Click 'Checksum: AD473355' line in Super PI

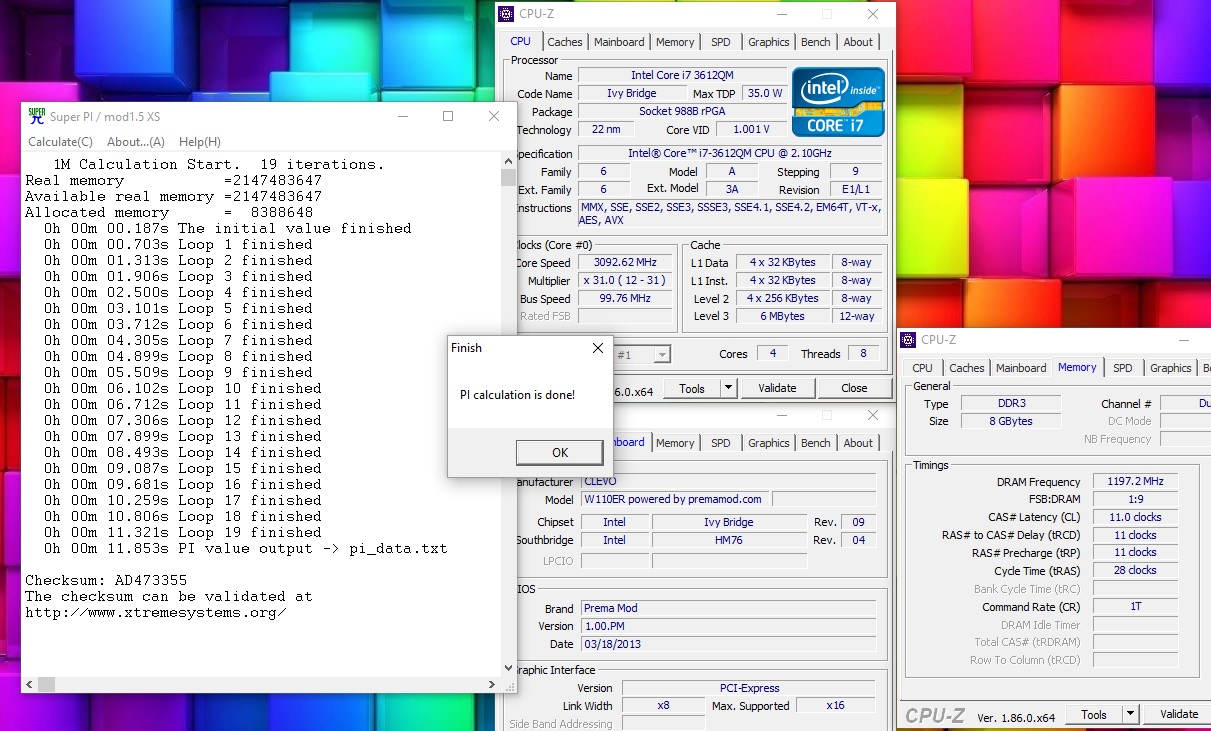(106, 580)
